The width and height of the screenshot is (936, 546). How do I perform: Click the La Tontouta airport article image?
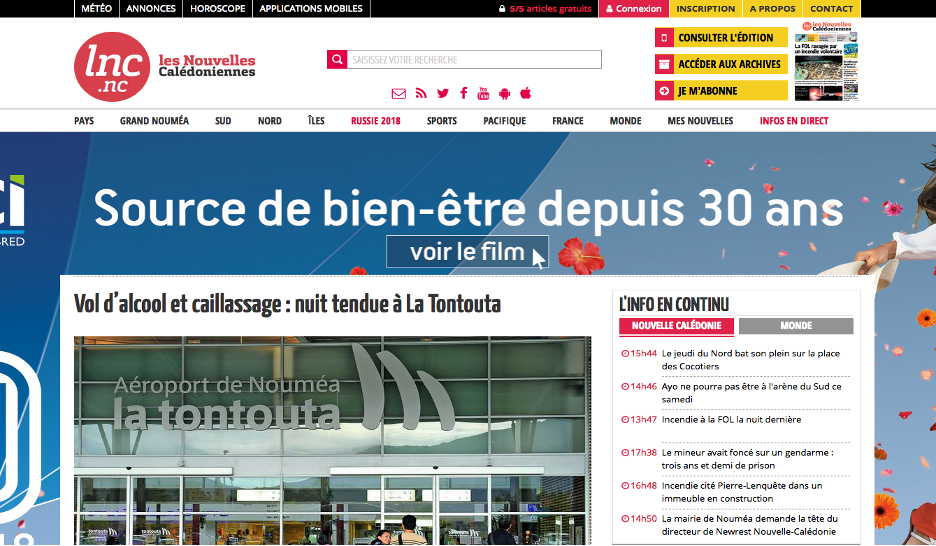point(332,440)
